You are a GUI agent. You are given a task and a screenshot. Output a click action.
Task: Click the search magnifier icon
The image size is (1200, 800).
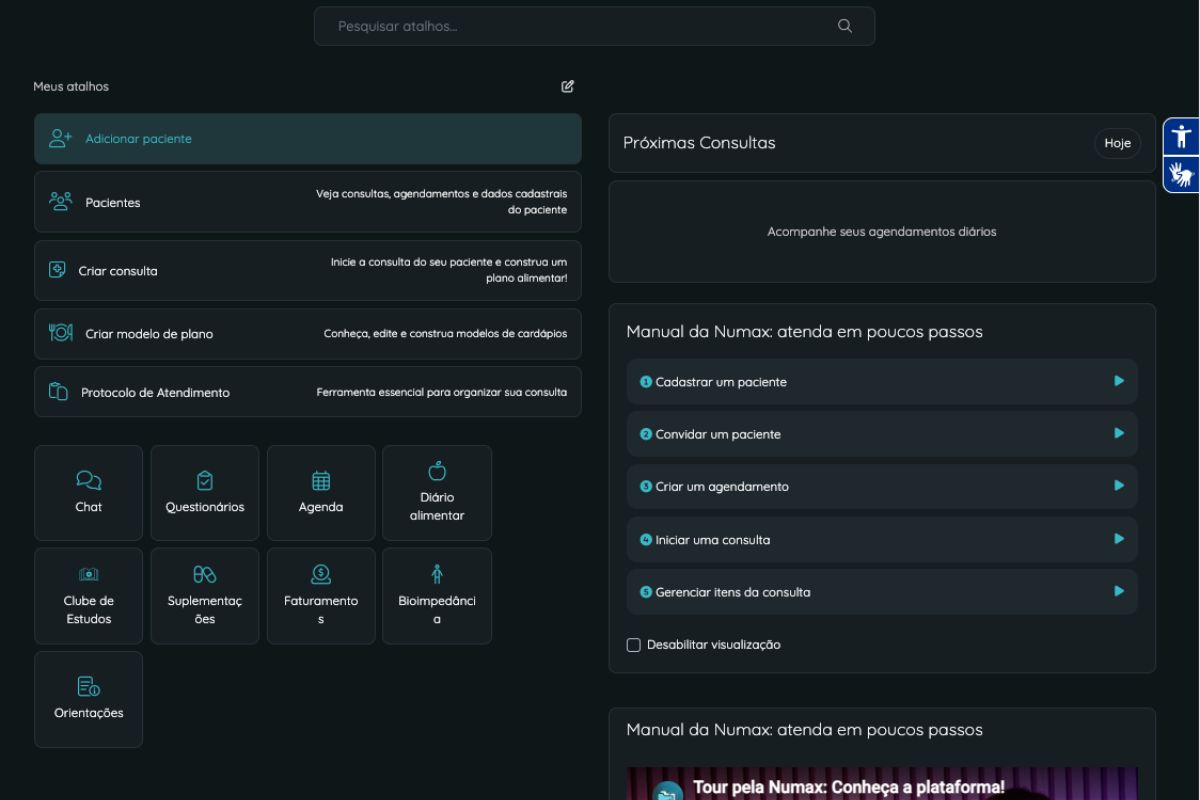click(x=845, y=26)
